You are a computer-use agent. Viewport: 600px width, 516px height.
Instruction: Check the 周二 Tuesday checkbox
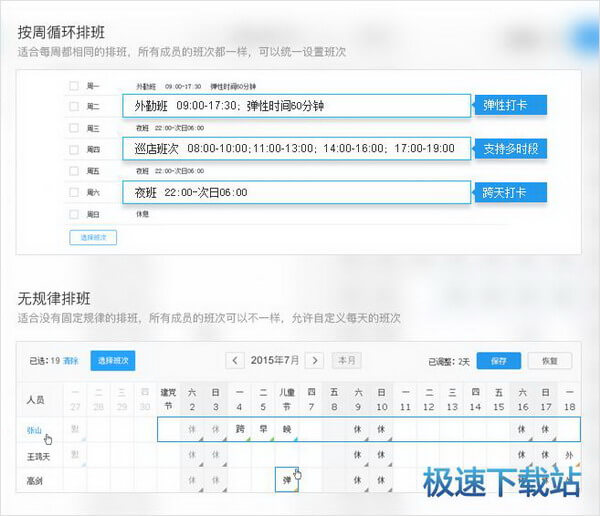pyautogui.click(x=74, y=106)
